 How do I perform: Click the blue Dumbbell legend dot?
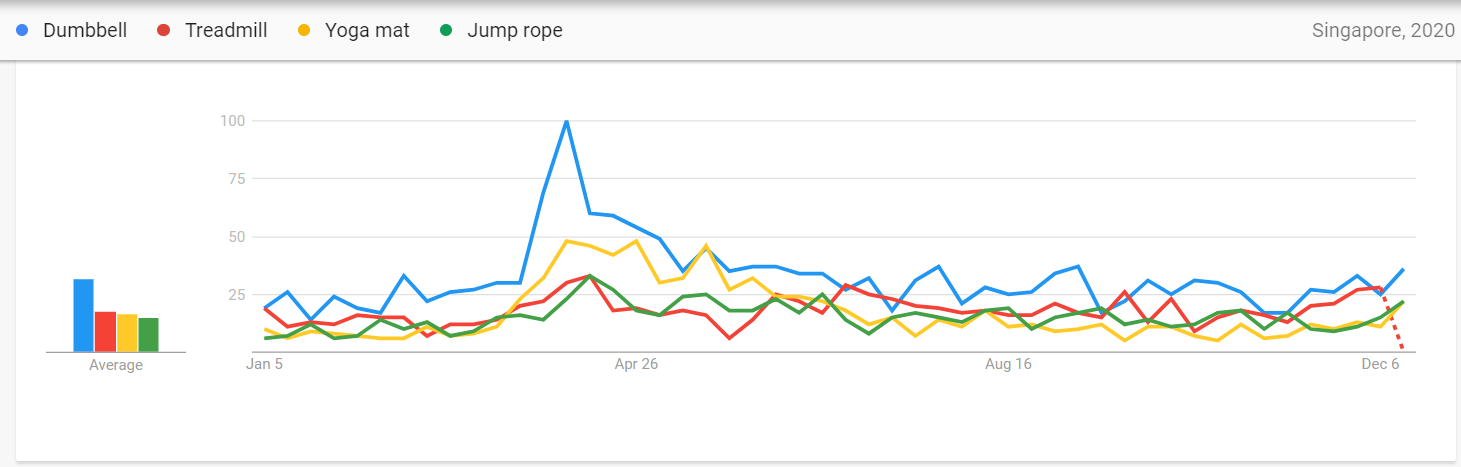tap(22, 31)
